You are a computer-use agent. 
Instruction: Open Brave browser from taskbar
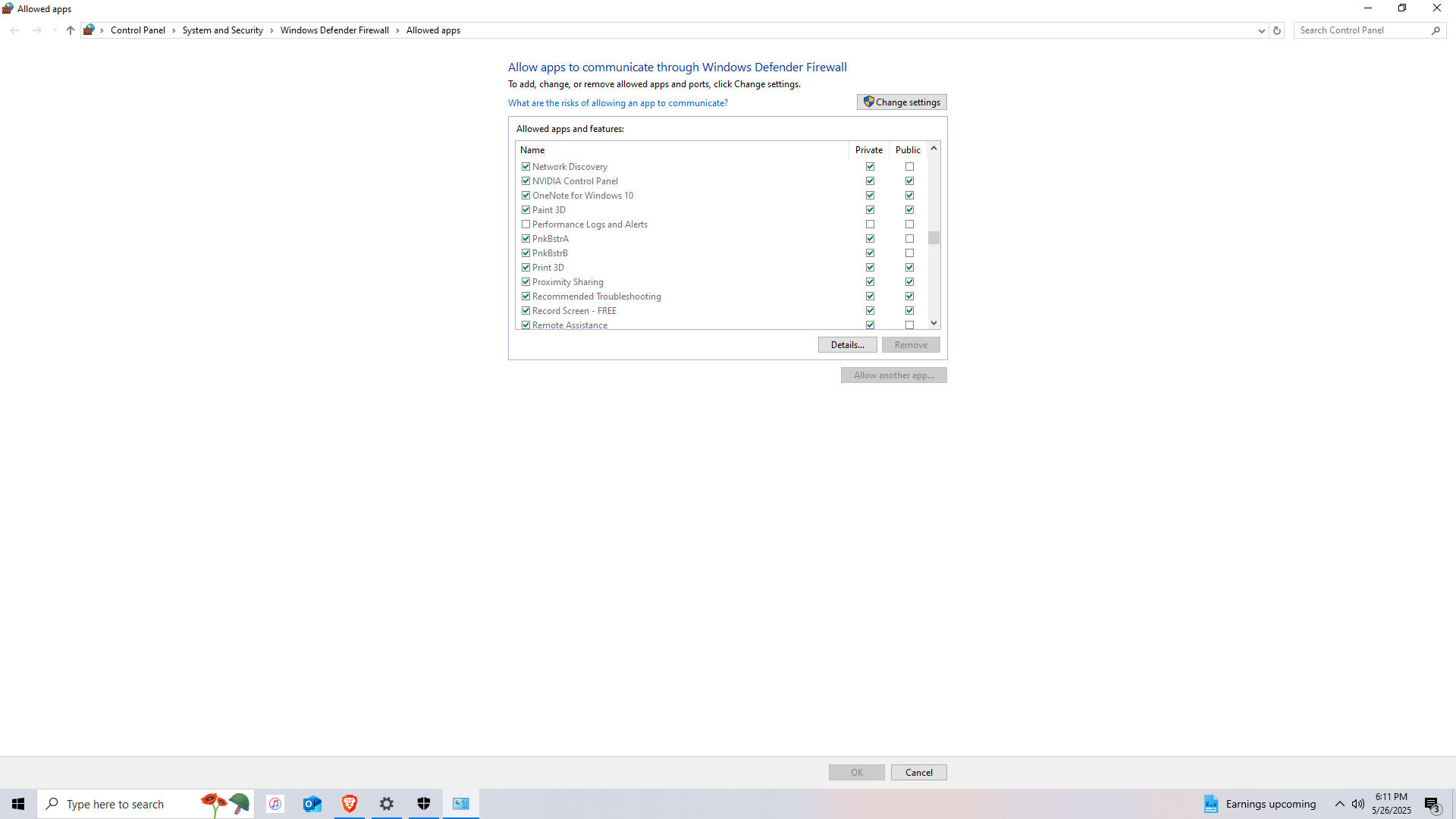350,804
